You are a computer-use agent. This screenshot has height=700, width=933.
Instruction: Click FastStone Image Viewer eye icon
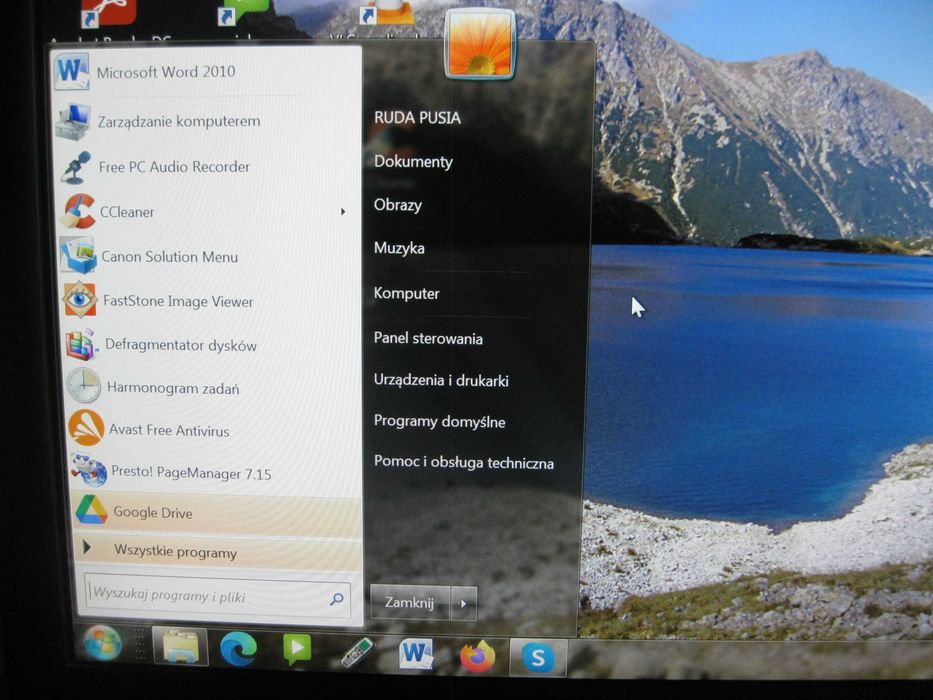point(80,300)
